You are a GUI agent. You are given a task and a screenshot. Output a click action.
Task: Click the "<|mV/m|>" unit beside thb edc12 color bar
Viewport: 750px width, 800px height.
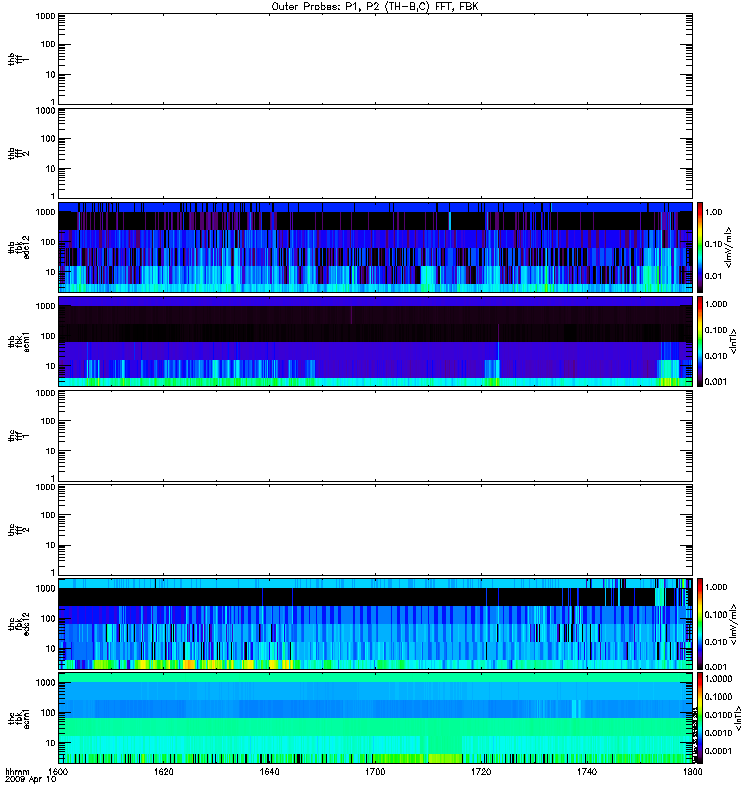point(729,247)
